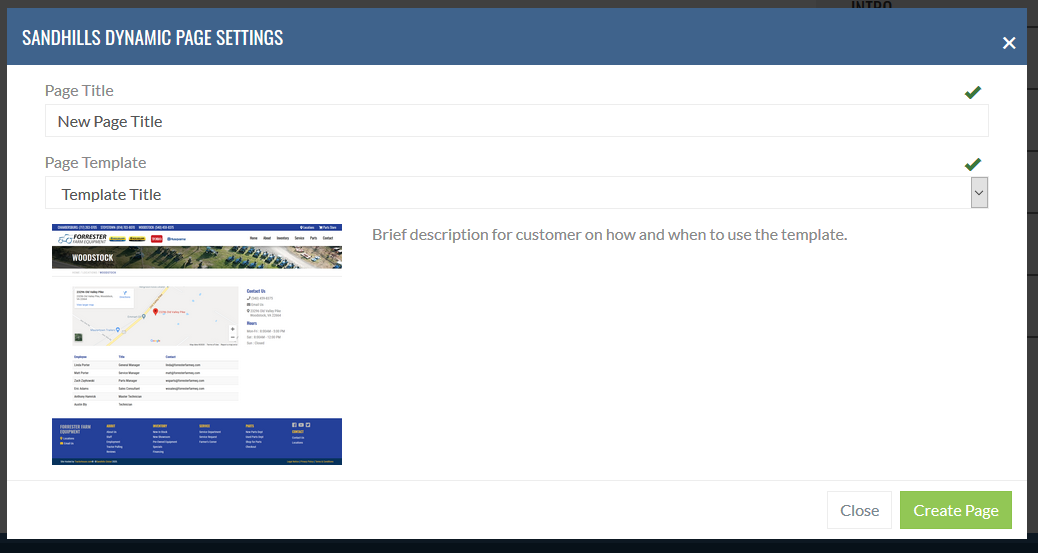Image resolution: width=1038 pixels, height=553 pixels.
Task: Click the Page Template dropdown arrow
Action: coord(979,193)
